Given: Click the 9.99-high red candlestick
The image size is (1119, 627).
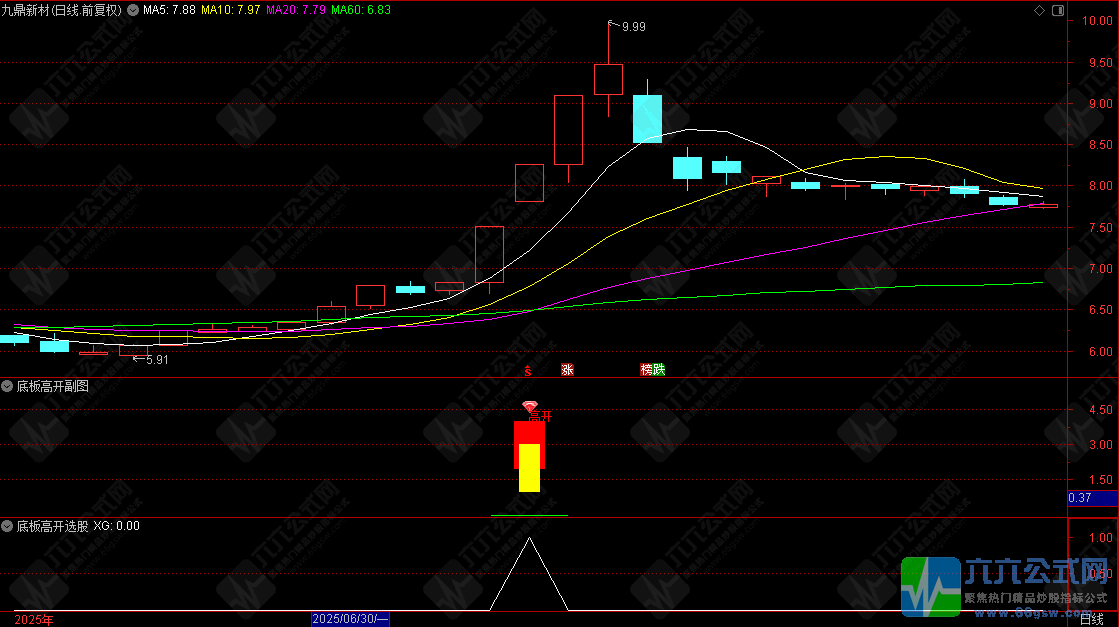Looking at the screenshot, I should click(x=609, y=78).
